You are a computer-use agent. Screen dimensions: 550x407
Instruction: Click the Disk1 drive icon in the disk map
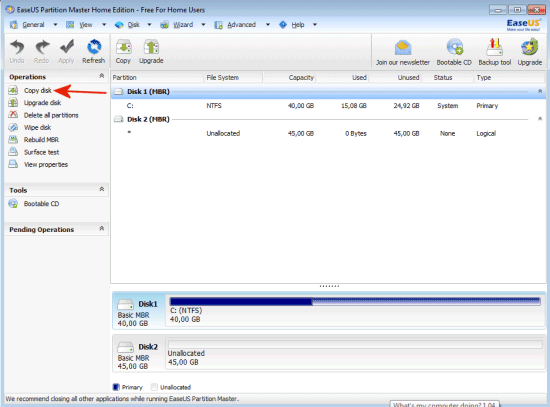tap(126, 304)
